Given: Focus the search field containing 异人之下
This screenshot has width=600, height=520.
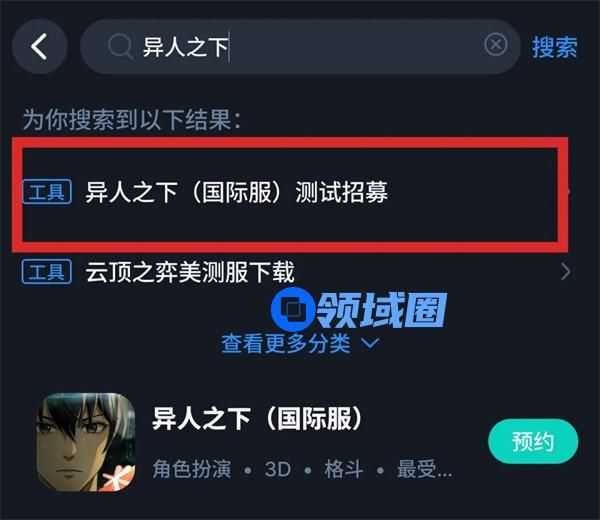Looking at the screenshot, I should (x=300, y=46).
